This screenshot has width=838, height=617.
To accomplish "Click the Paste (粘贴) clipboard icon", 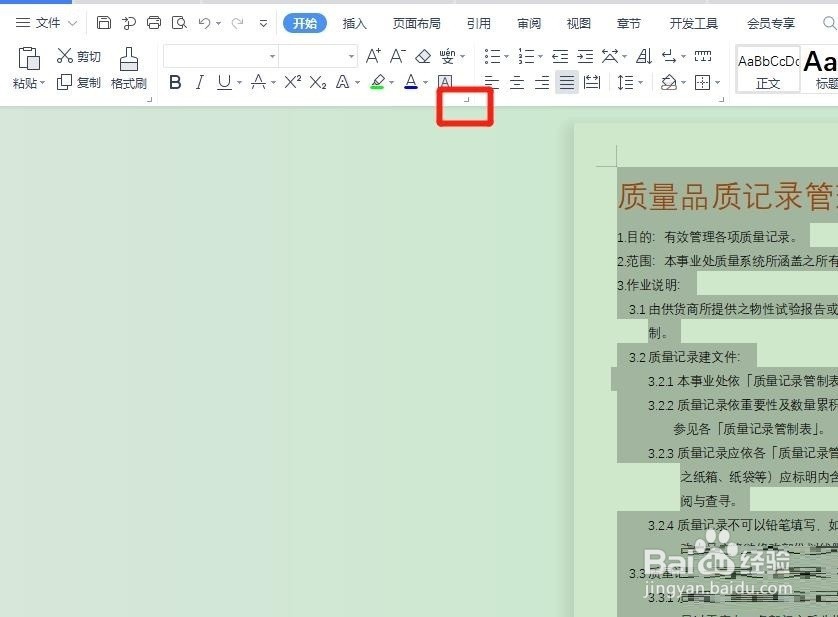I will pyautogui.click(x=29, y=58).
